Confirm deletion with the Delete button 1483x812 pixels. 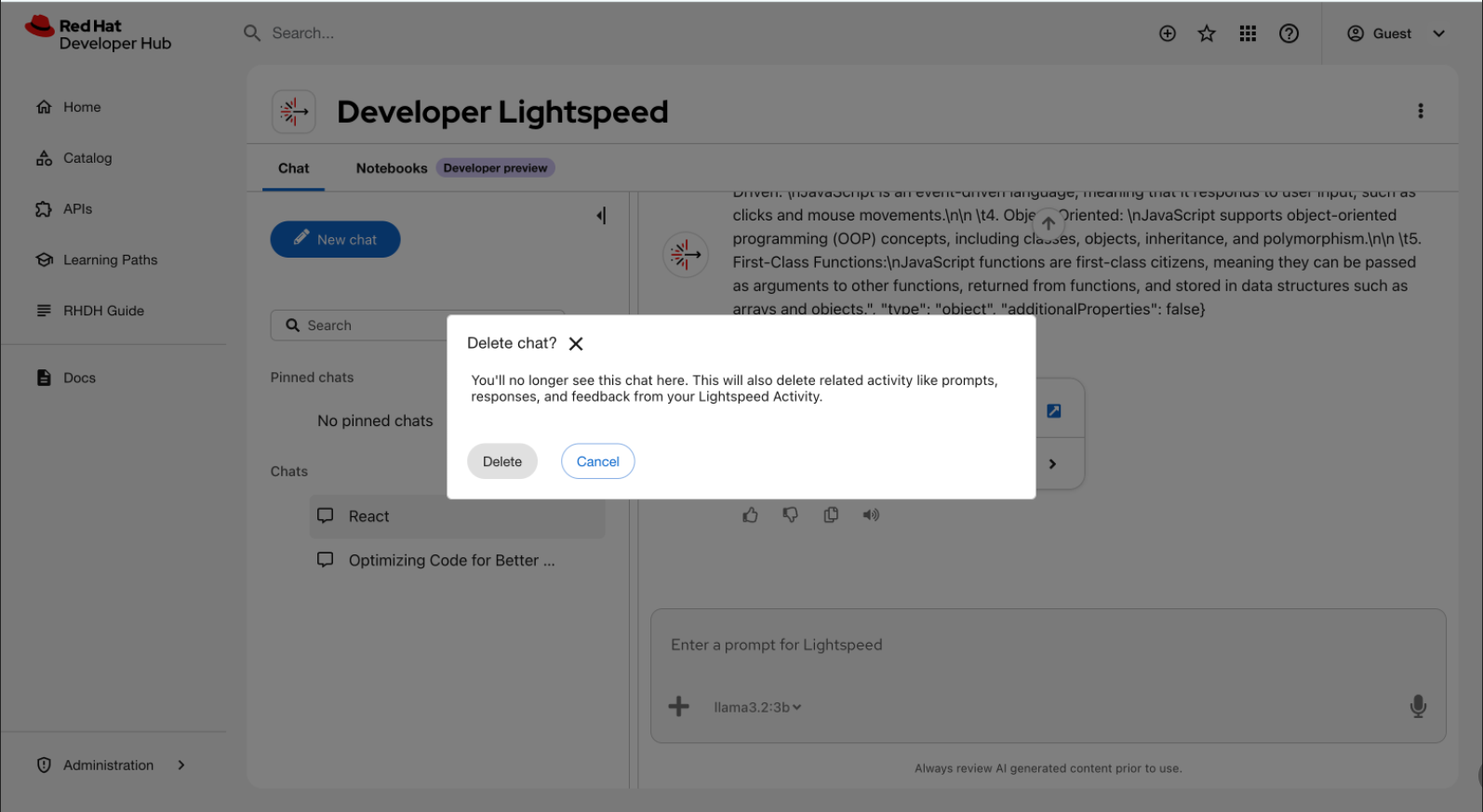click(x=502, y=461)
